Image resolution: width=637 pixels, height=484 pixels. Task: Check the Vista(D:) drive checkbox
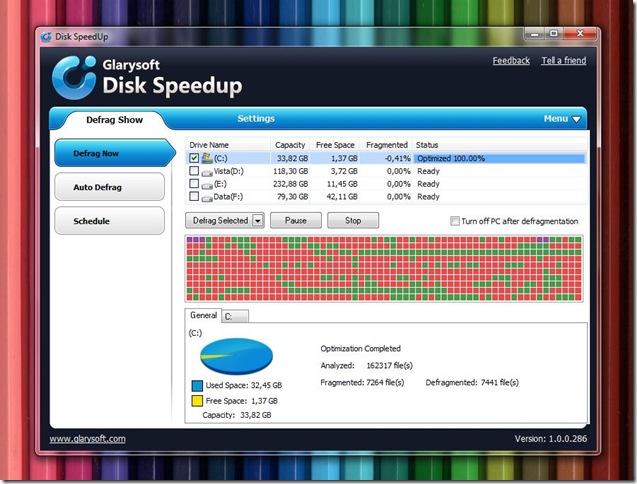click(x=194, y=171)
